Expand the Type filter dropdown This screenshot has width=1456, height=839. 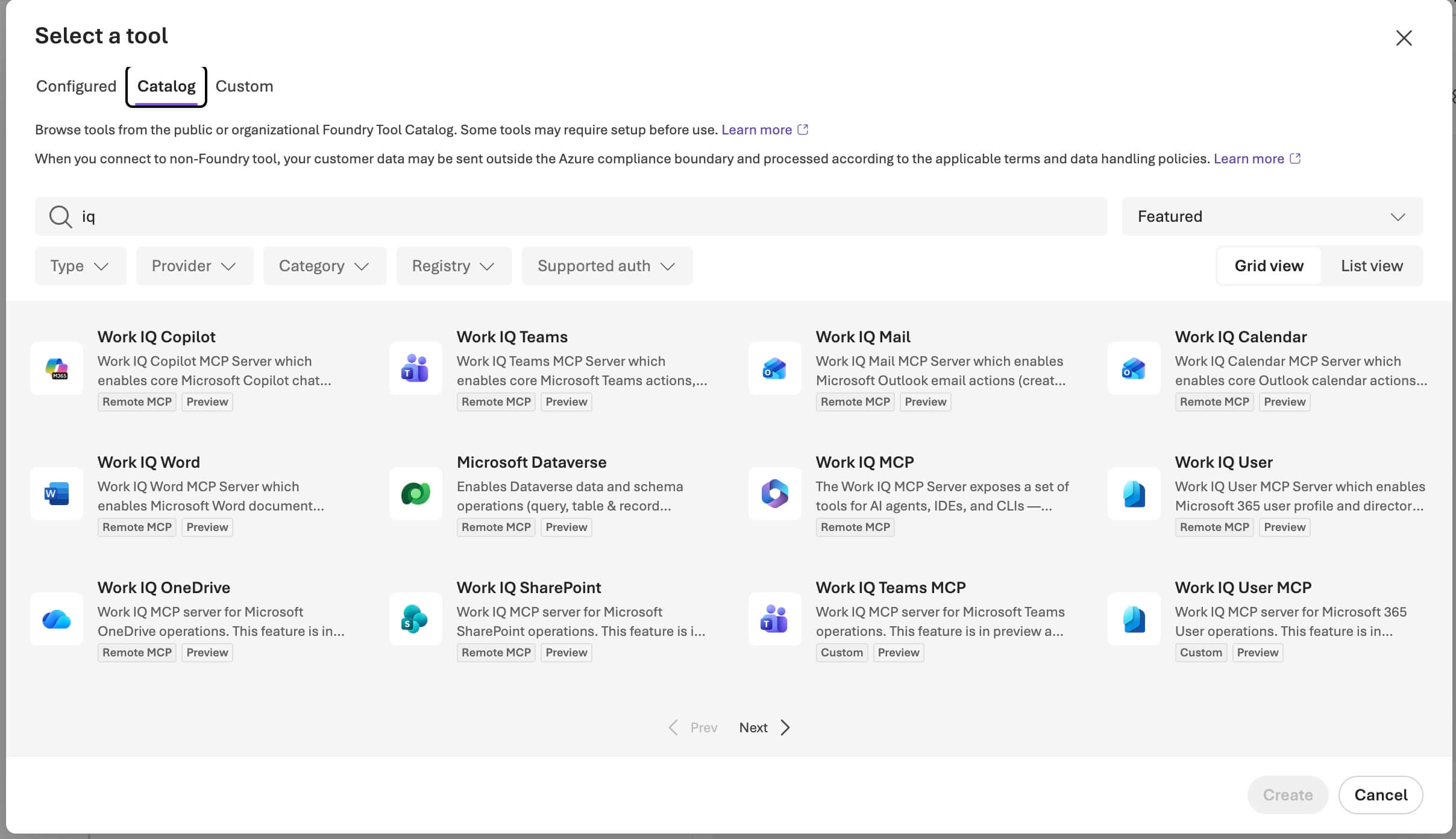(x=80, y=266)
